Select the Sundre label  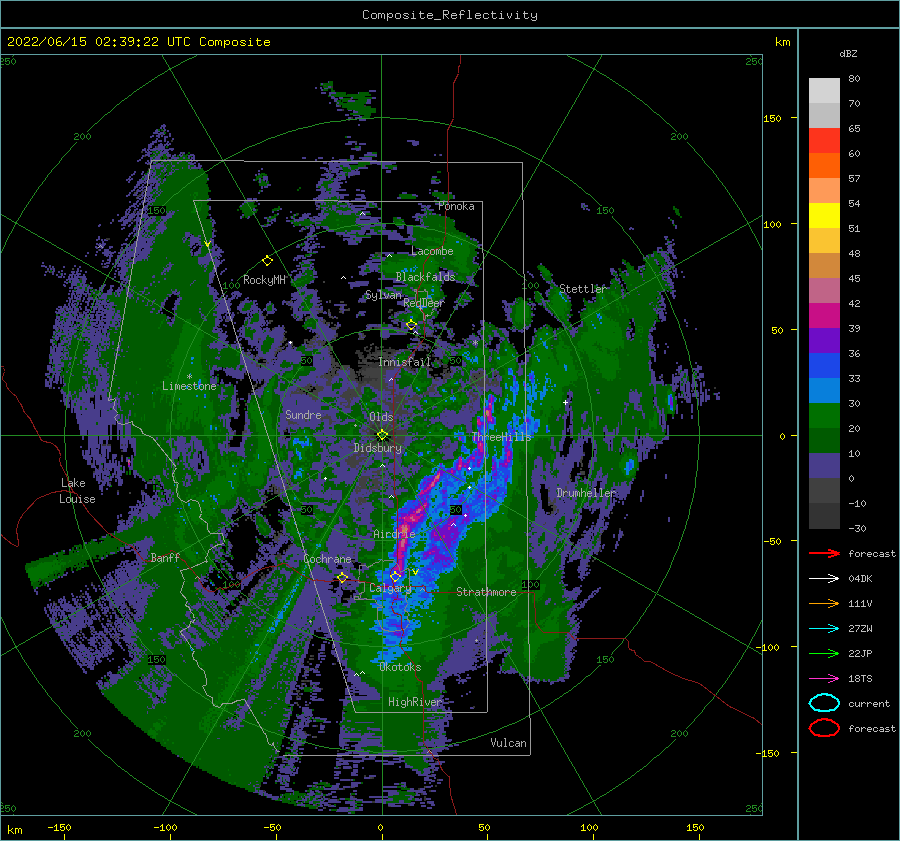(303, 414)
